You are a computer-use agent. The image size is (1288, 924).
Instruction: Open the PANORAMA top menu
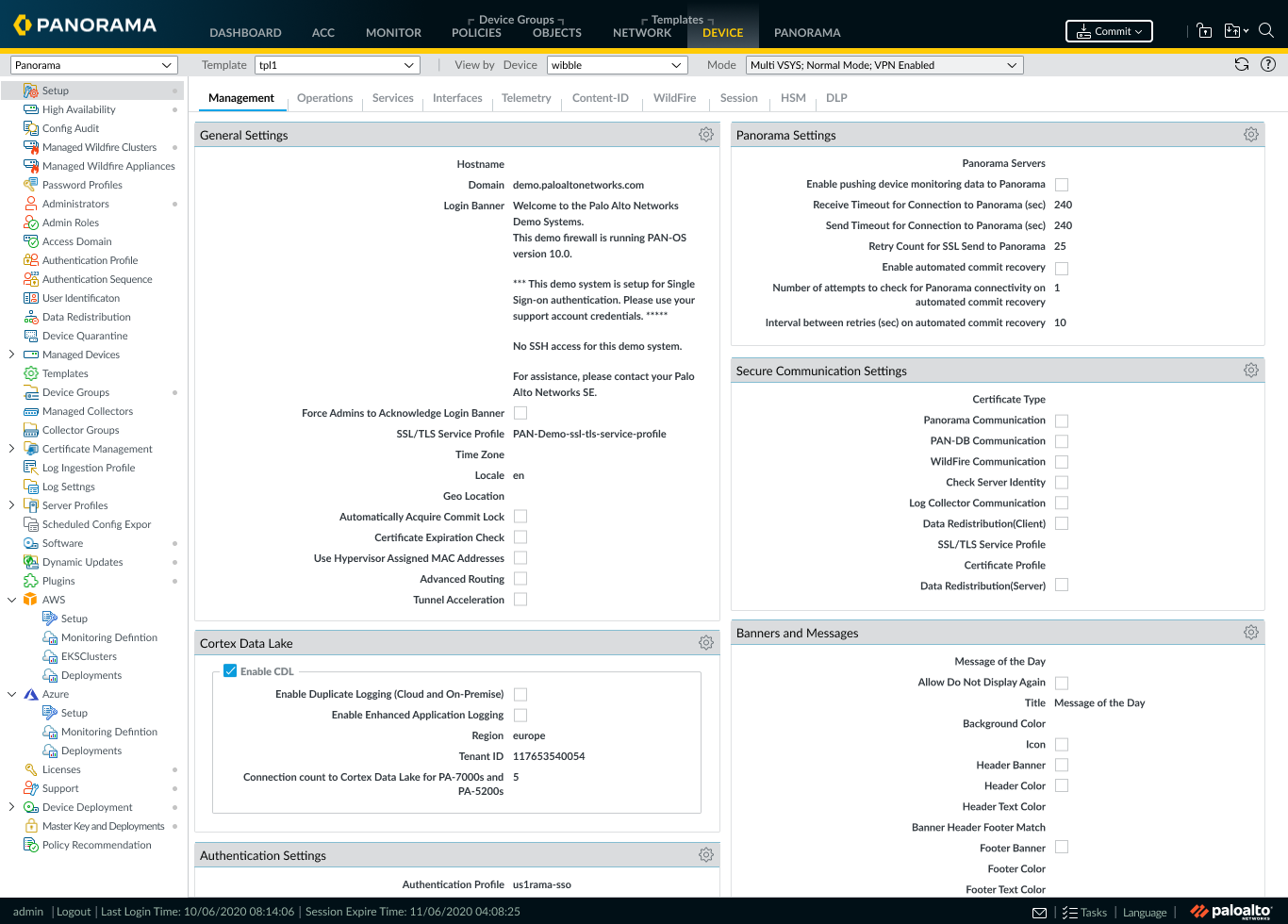(807, 32)
